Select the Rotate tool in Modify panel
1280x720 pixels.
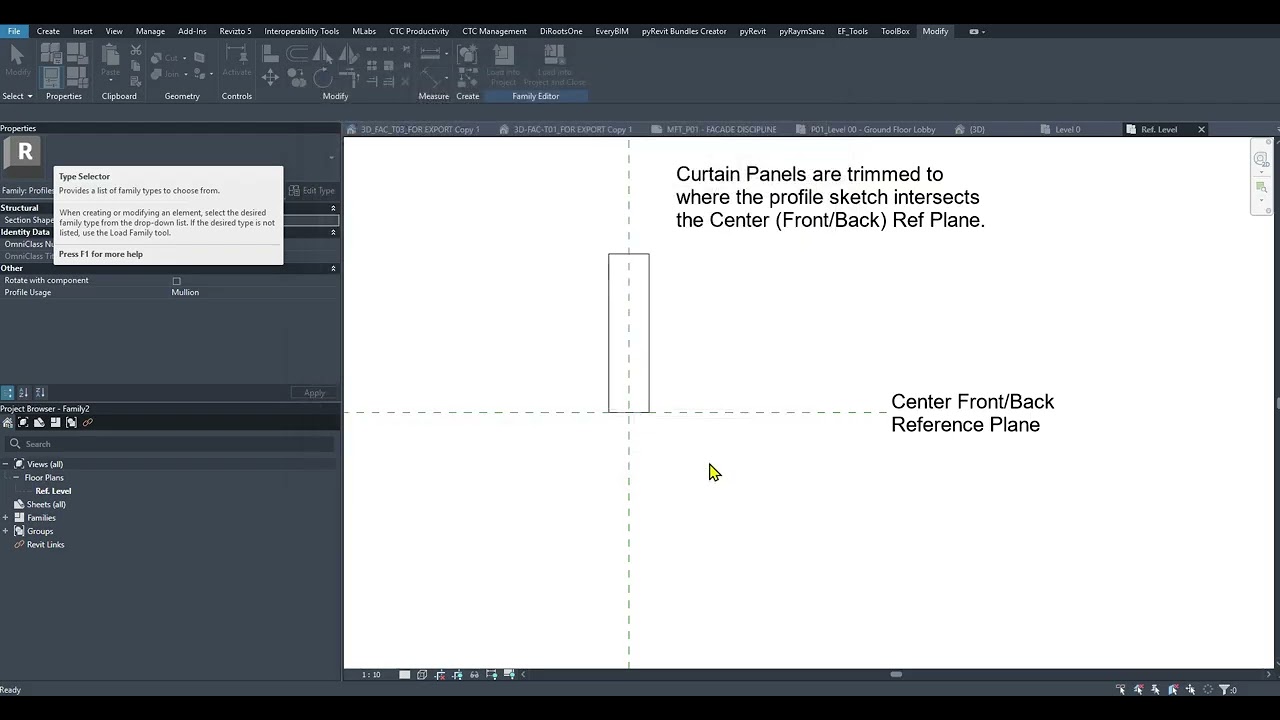click(x=323, y=77)
